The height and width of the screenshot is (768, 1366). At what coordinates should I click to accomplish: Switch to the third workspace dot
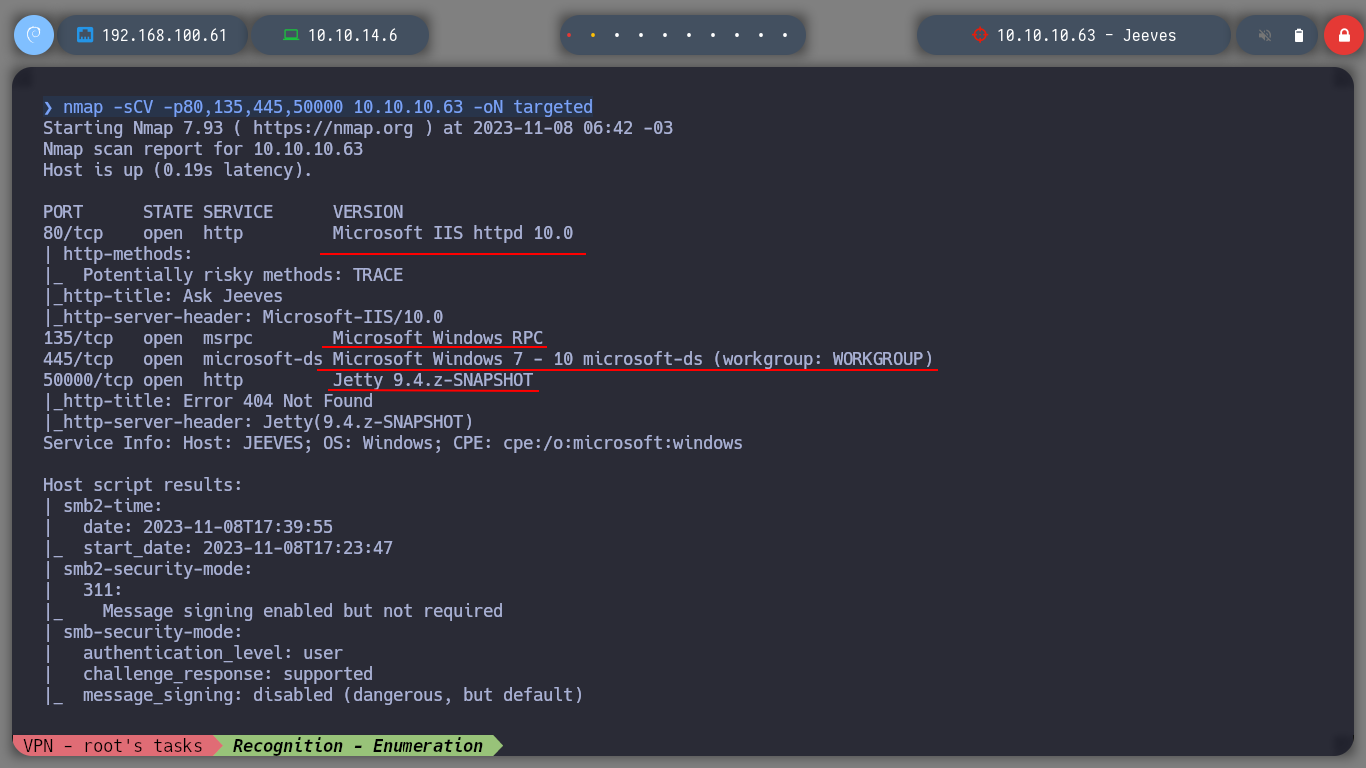(617, 35)
